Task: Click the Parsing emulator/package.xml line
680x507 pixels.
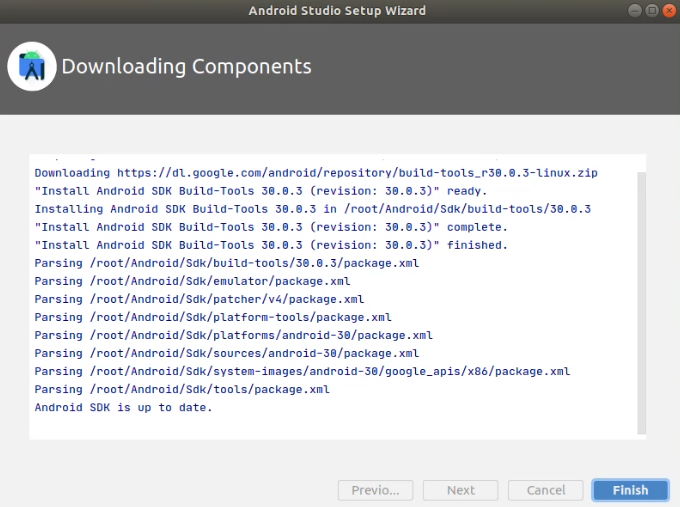Action: point(193,281)
